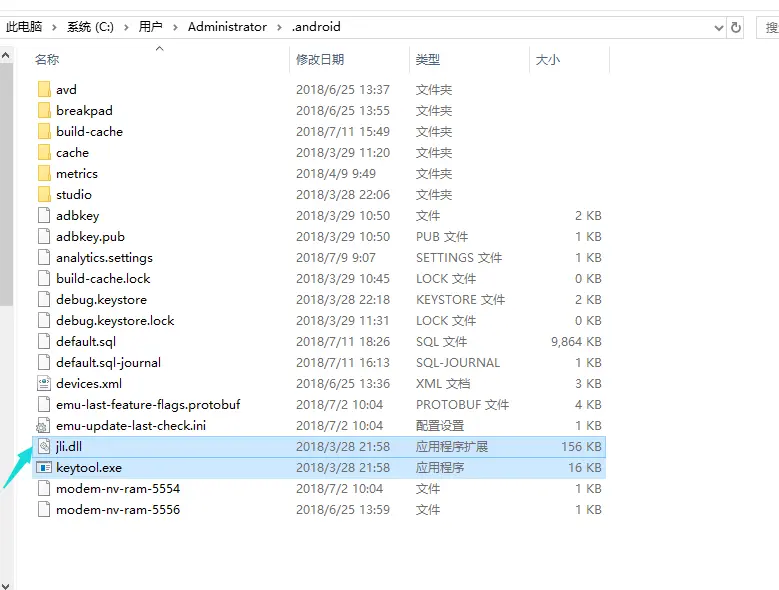The width and height of the screenshot is (779, 590).
Task: Click the folder name build-cache
Action: pyautogui.click(x=89, y=132)
